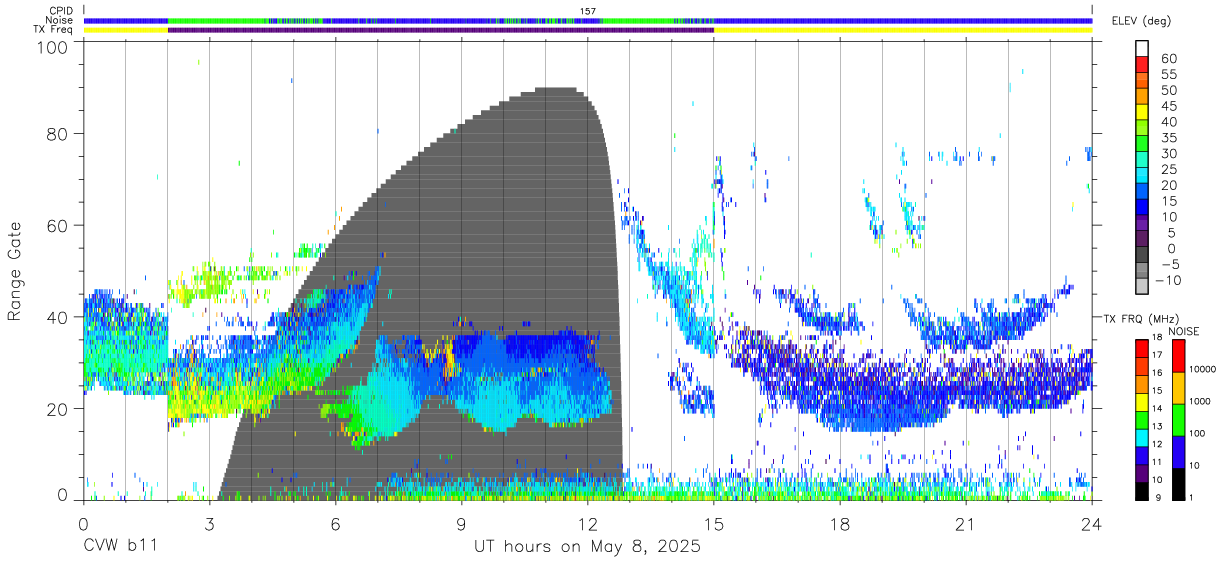The image size is (1228, 567).
Task: Select the blue 11–12 MHz swatch in TX FRQ scale
Action: (x=1142, y=455)
